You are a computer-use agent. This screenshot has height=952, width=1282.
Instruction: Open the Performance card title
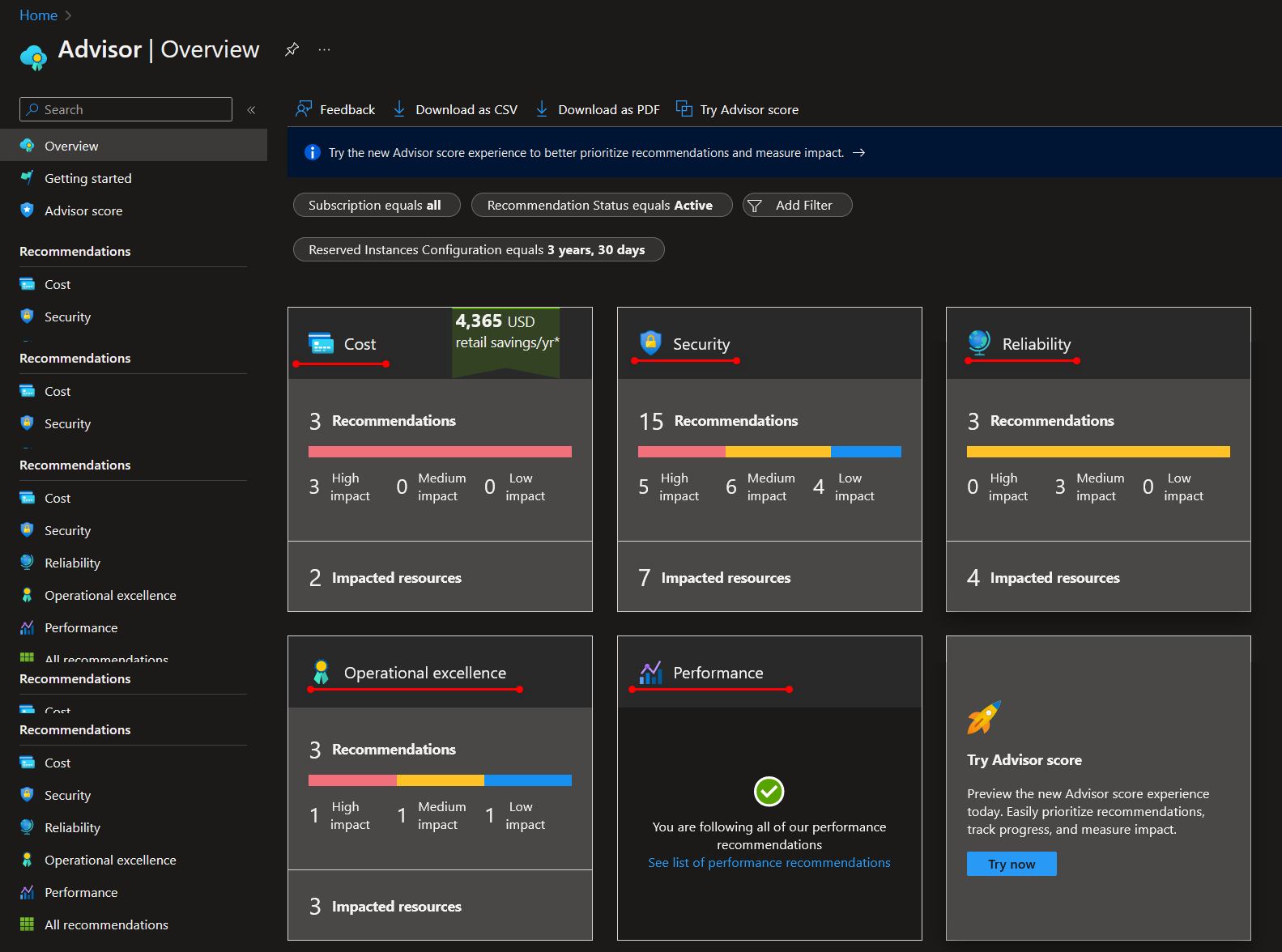(x=718, y=673)
